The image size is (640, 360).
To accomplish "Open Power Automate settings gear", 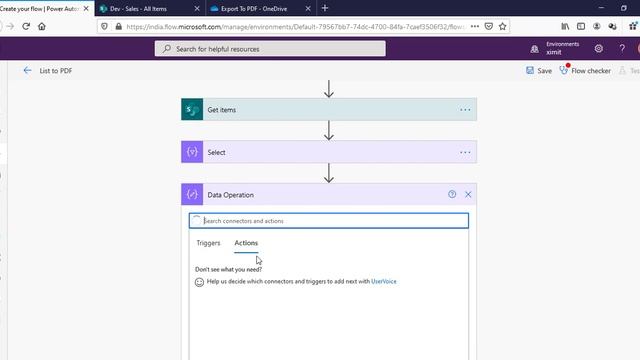I will click(598, 49).
